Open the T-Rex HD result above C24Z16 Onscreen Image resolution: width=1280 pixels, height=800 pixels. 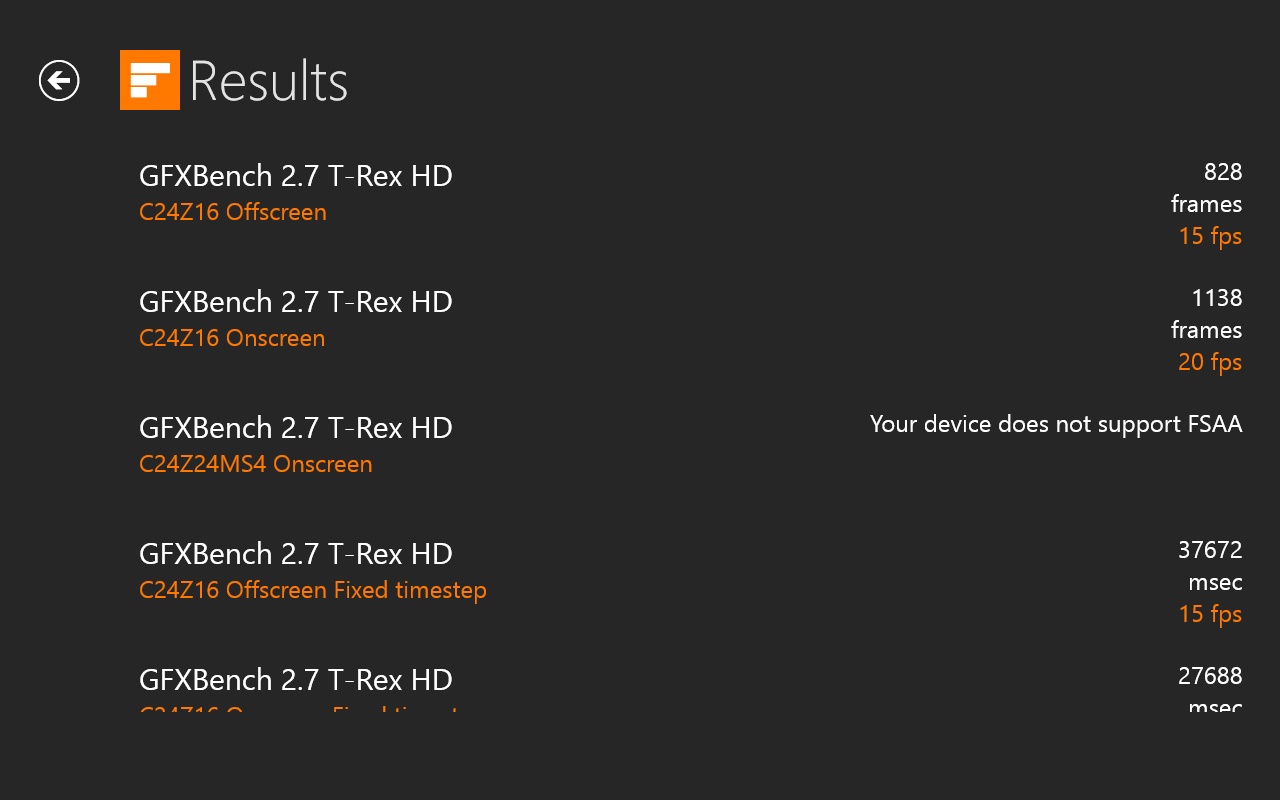[296, 302]
